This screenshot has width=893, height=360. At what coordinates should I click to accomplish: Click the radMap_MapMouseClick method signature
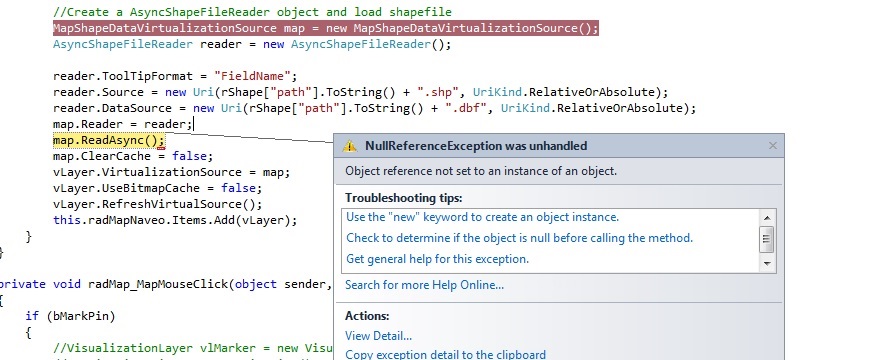point(166,284)
